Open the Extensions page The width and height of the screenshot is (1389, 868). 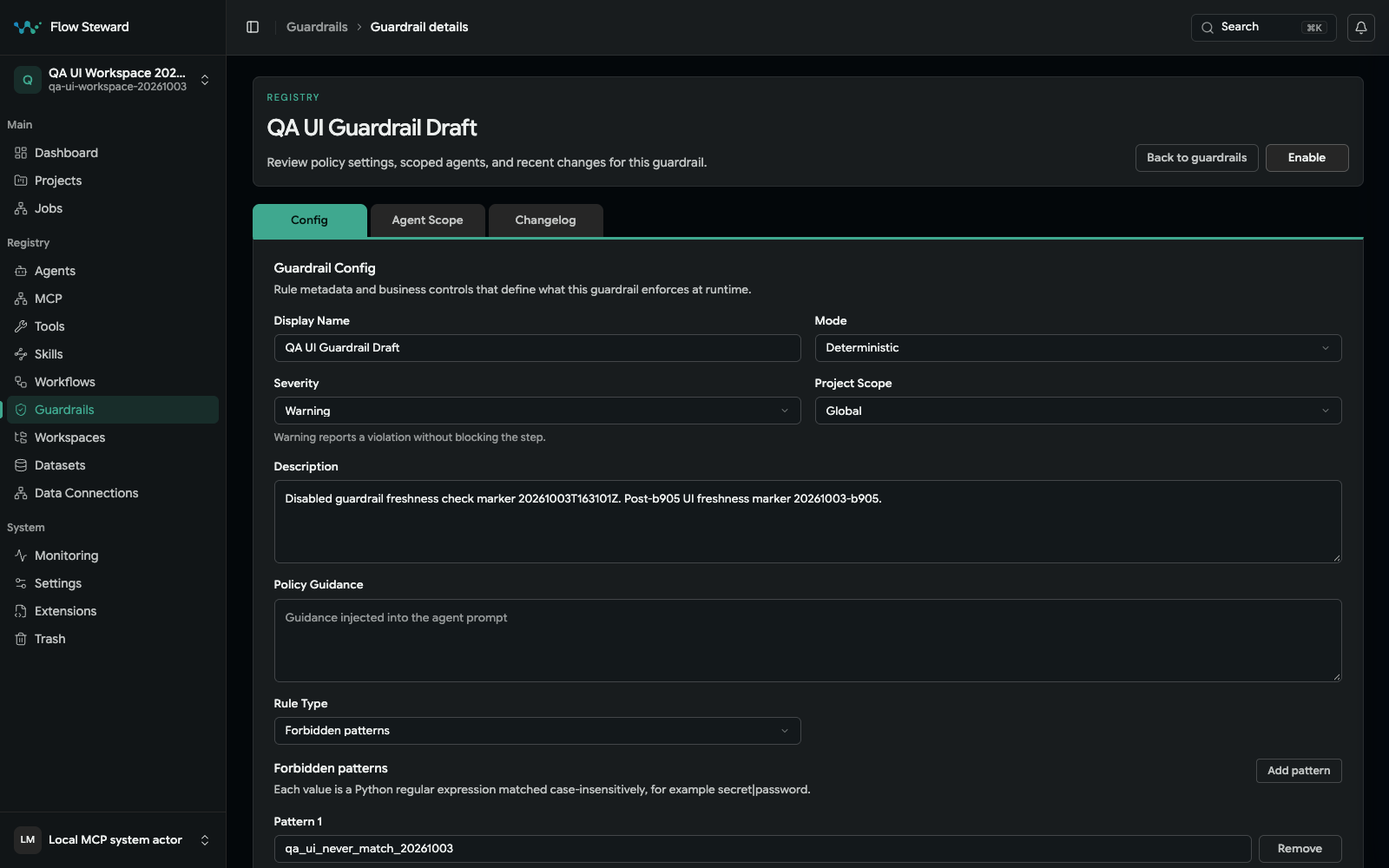click(x=113, y=611)
